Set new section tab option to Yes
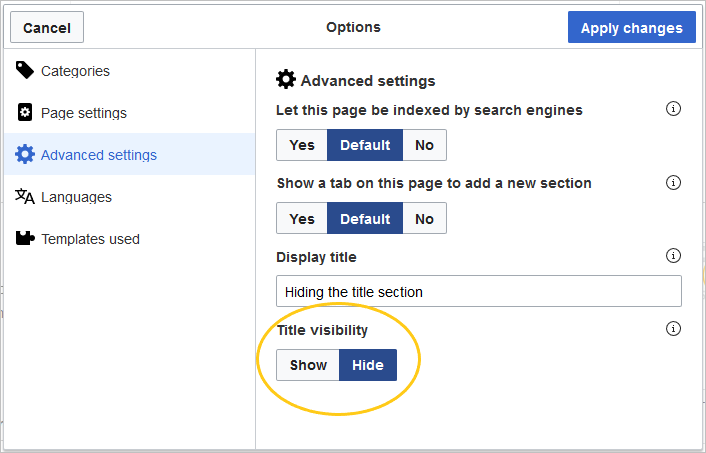The width and height of the screenshot is (706, 453). [302, 218]
